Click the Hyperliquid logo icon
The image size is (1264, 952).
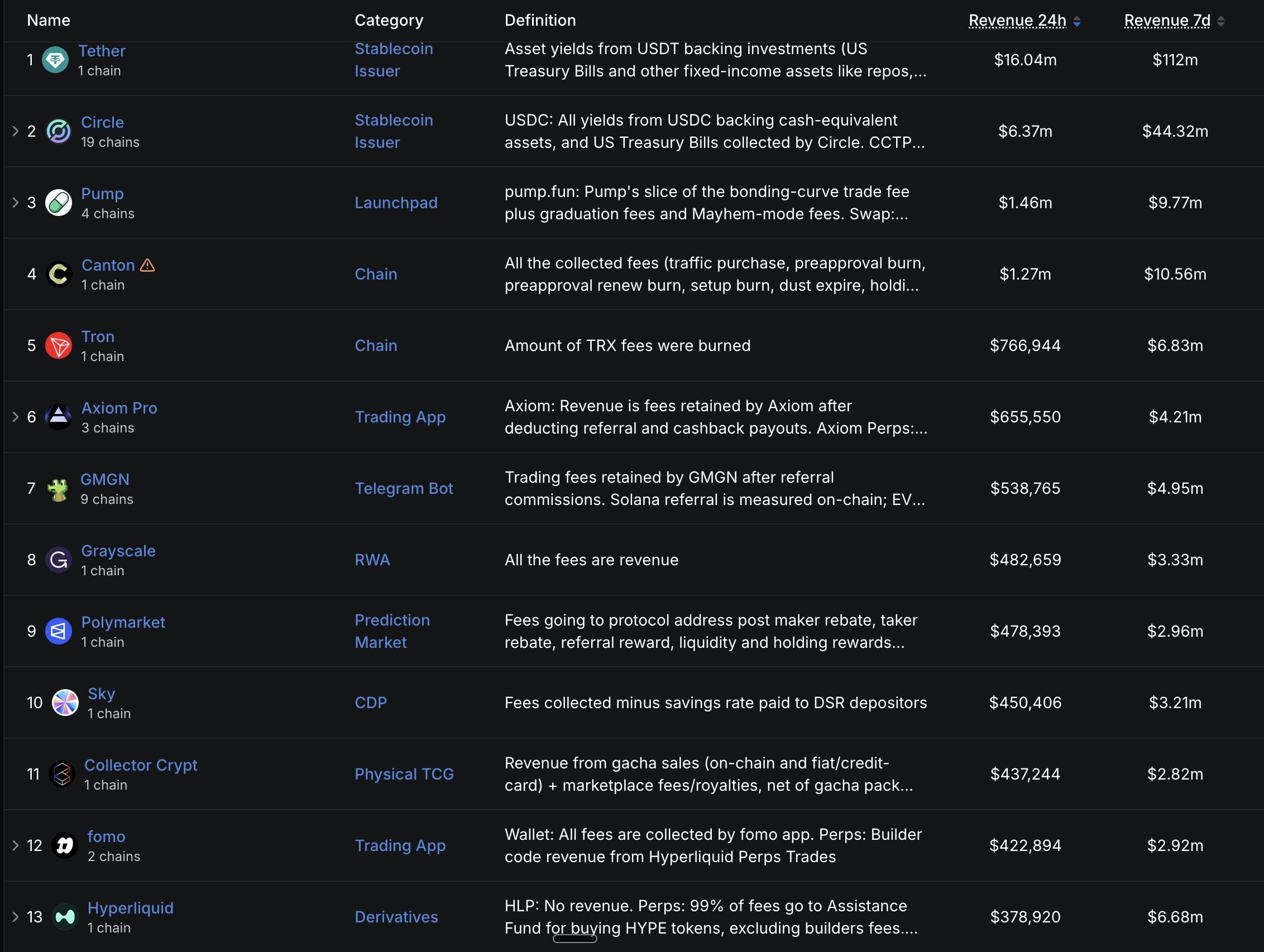coord(65,917)
